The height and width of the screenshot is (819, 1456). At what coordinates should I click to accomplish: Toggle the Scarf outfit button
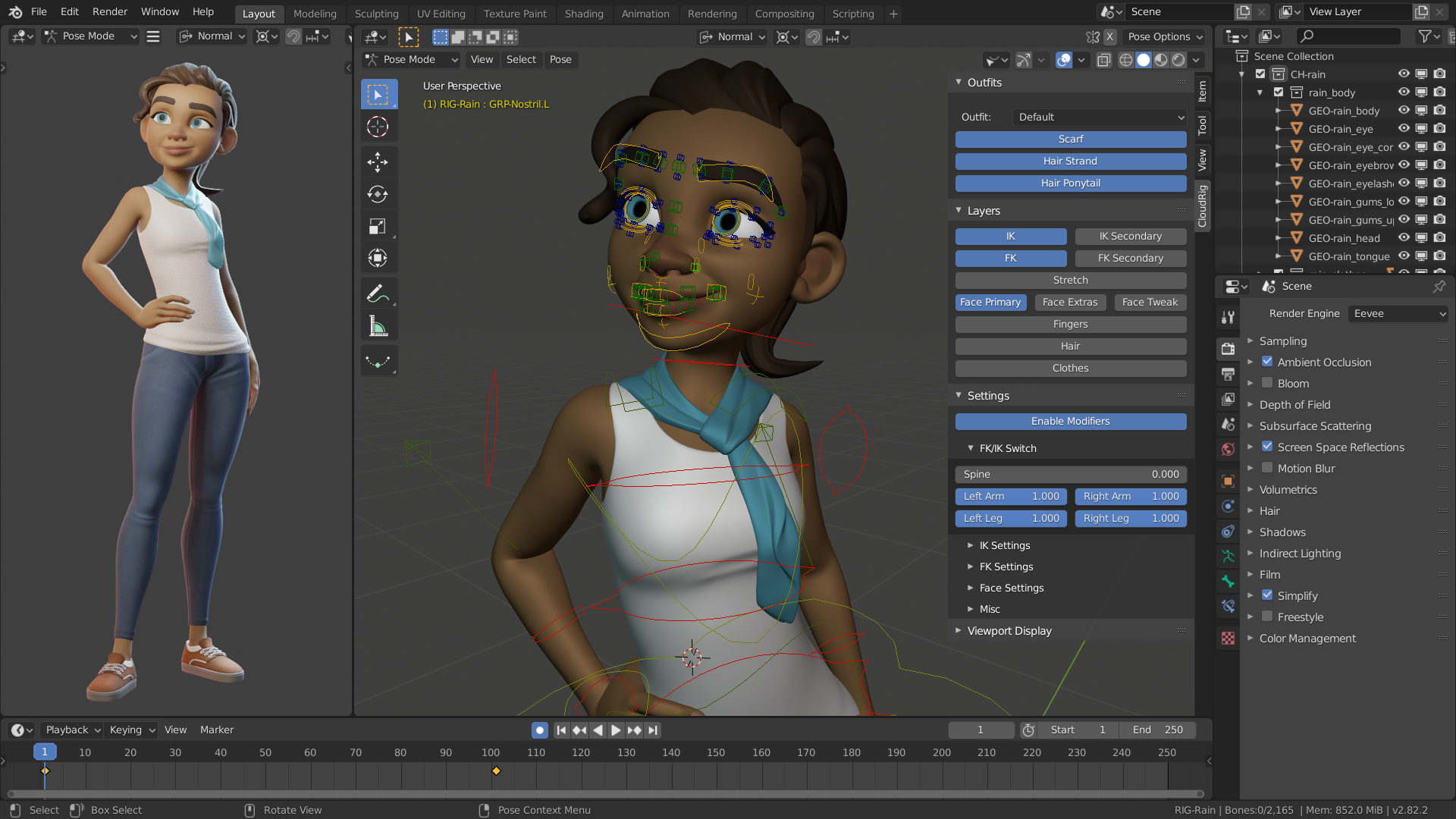point(1070,140)
